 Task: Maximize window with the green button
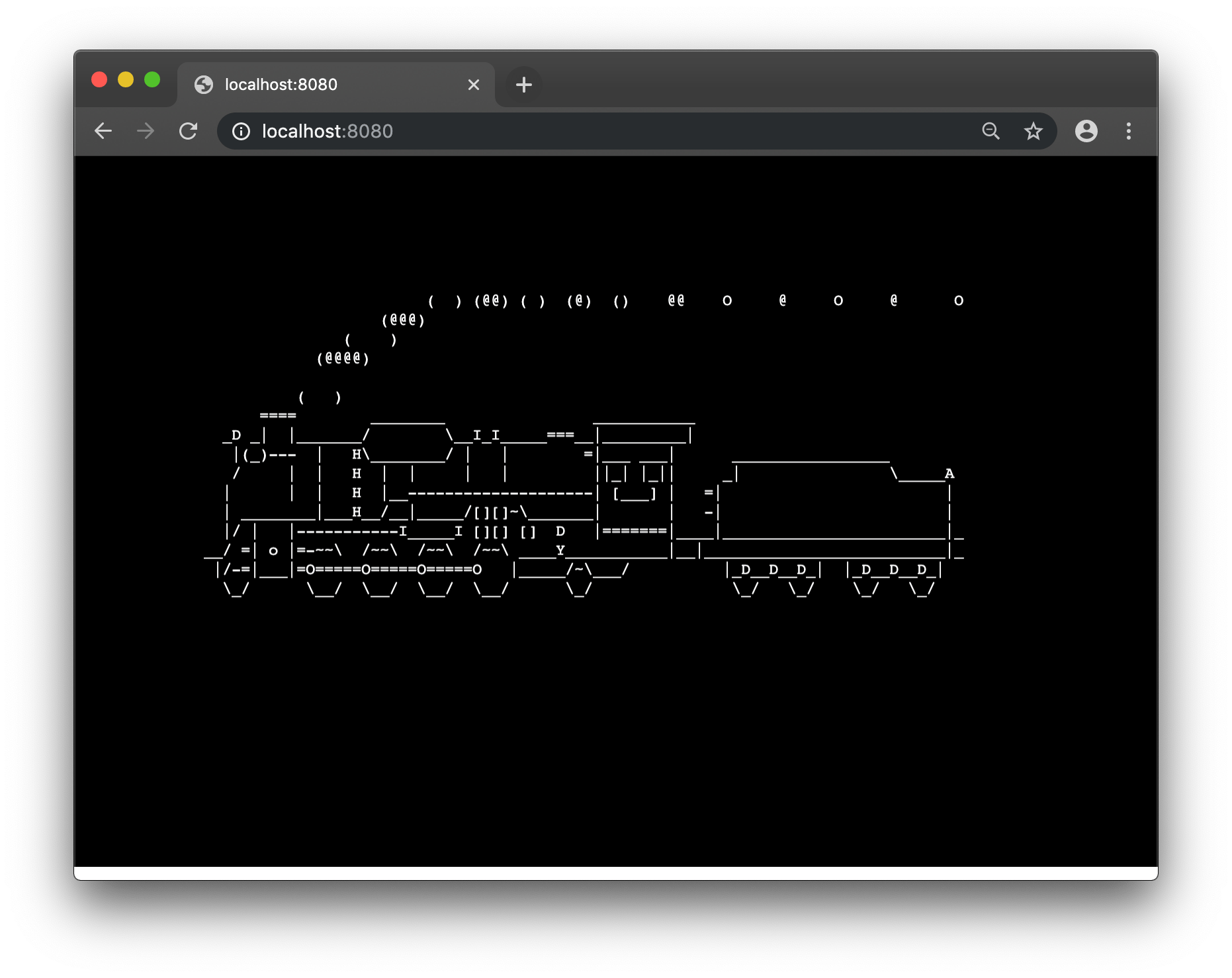(x=152, y=80)
